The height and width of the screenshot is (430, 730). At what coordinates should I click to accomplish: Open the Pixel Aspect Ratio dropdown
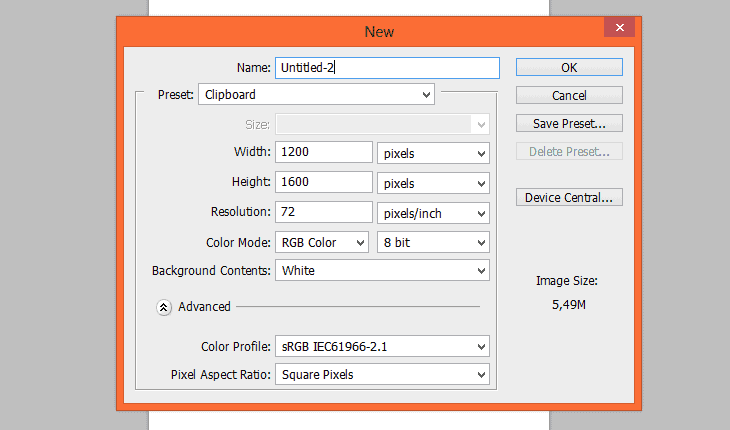click(x=382, y=375)
